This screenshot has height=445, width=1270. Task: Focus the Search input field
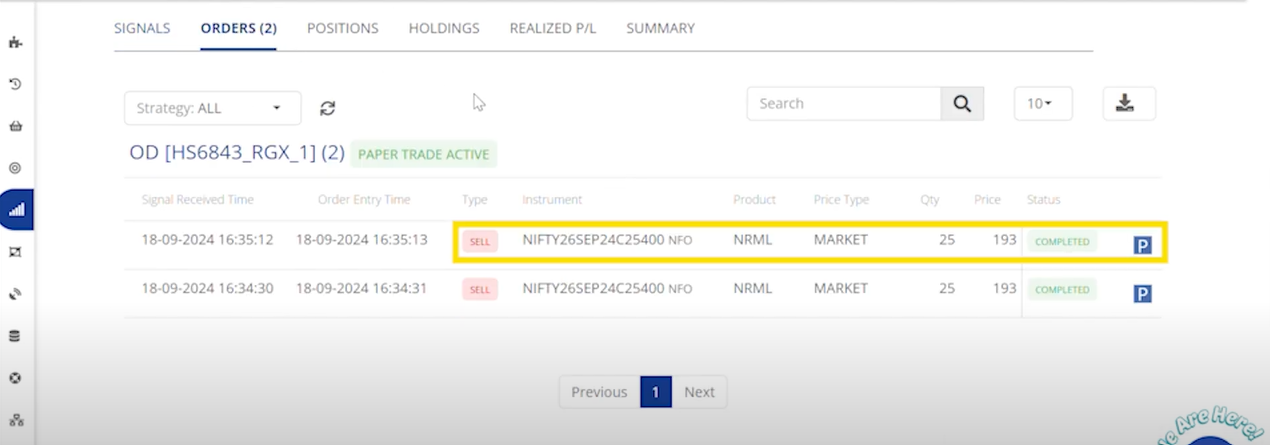coord(843,104)
